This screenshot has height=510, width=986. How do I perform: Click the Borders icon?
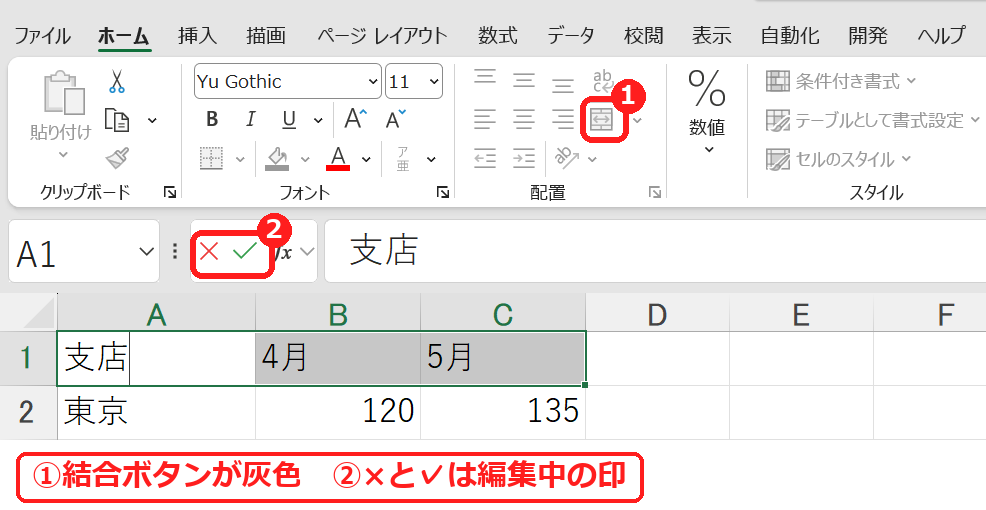(x=211, y=158)
